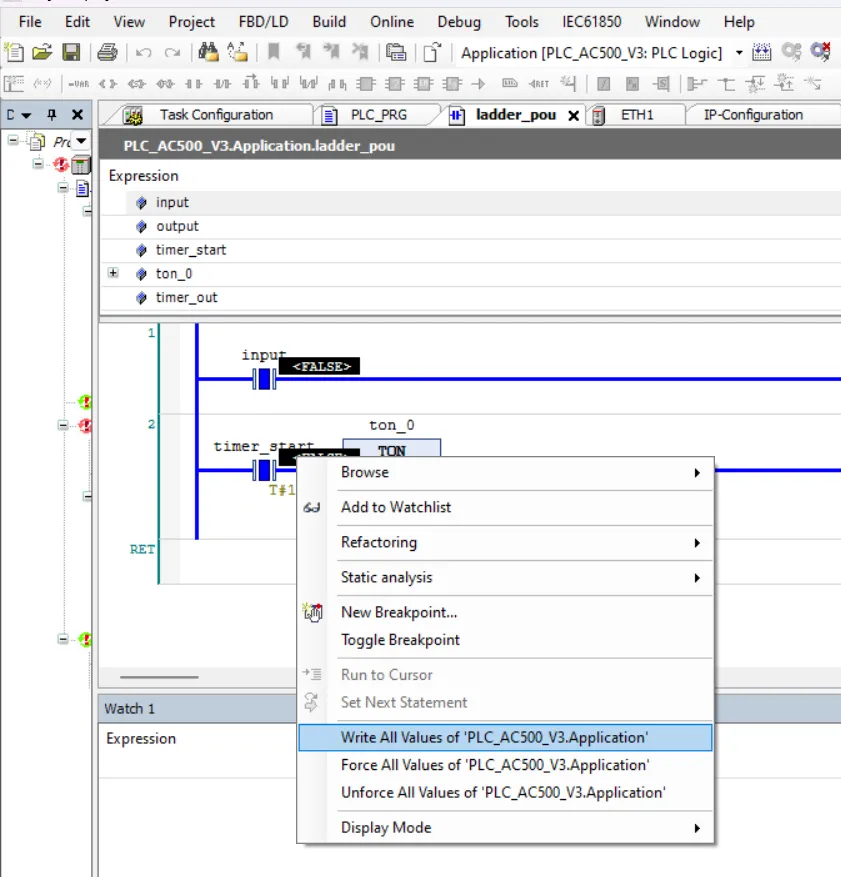This screenshot has width=841, height=877.
Task: Click the -VAR insert variable icon
Action: [x=78, y=84]
